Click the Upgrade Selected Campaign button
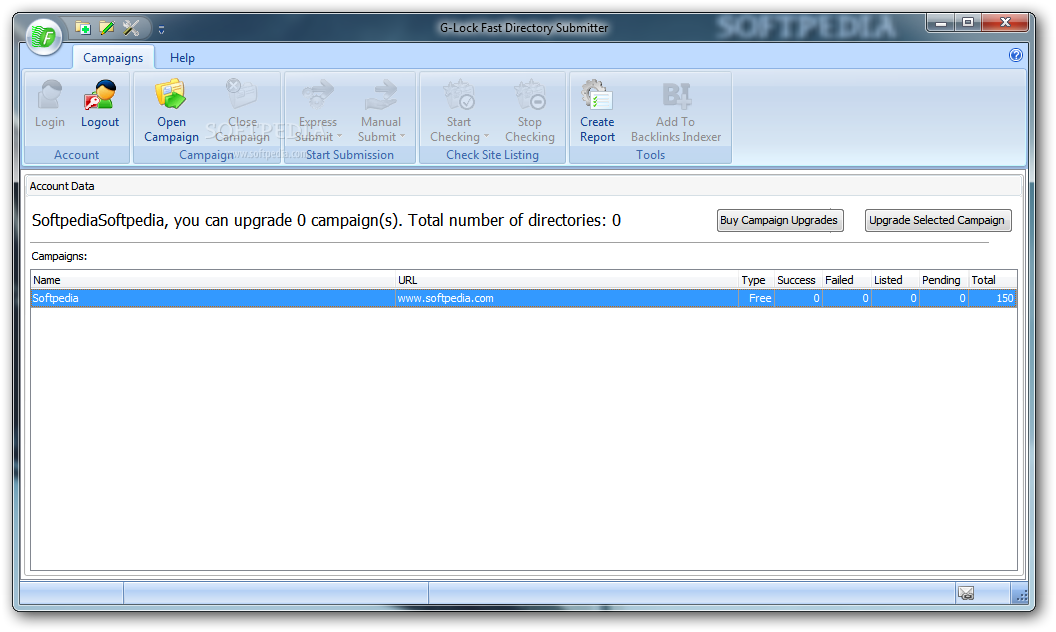The width and height of the screenshot is (1056, 632). 937,220
